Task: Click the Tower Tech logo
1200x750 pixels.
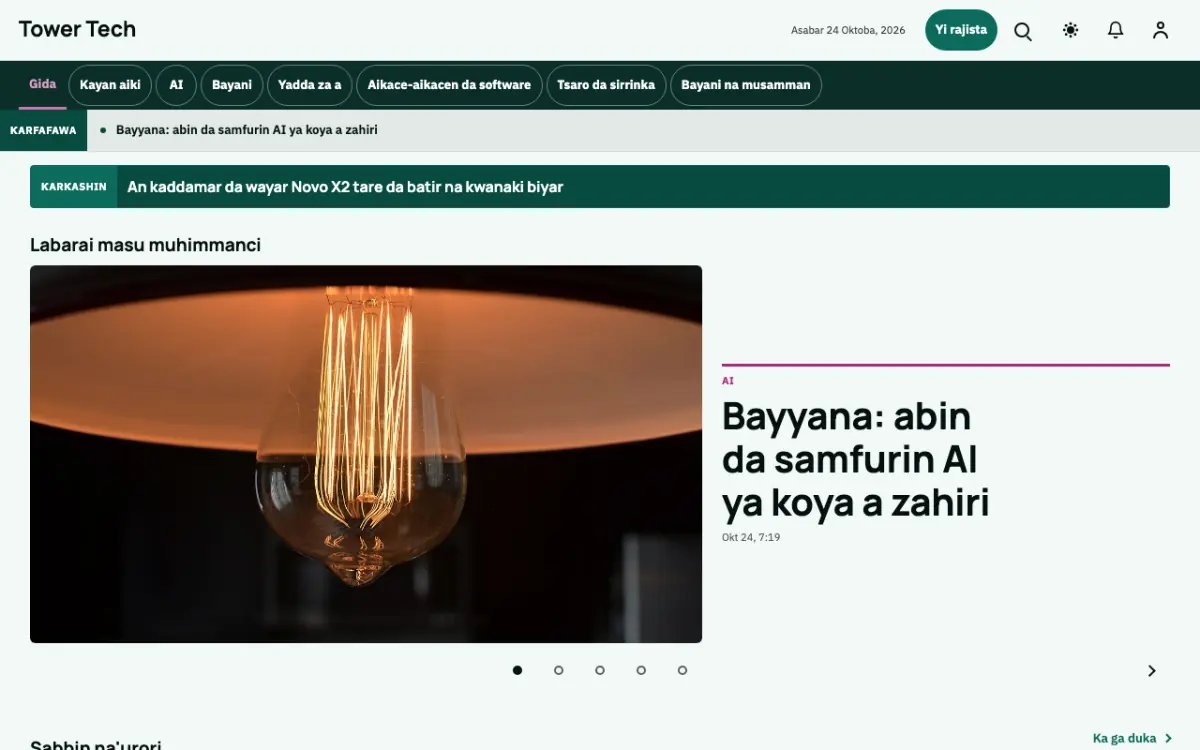Action: 77,29
